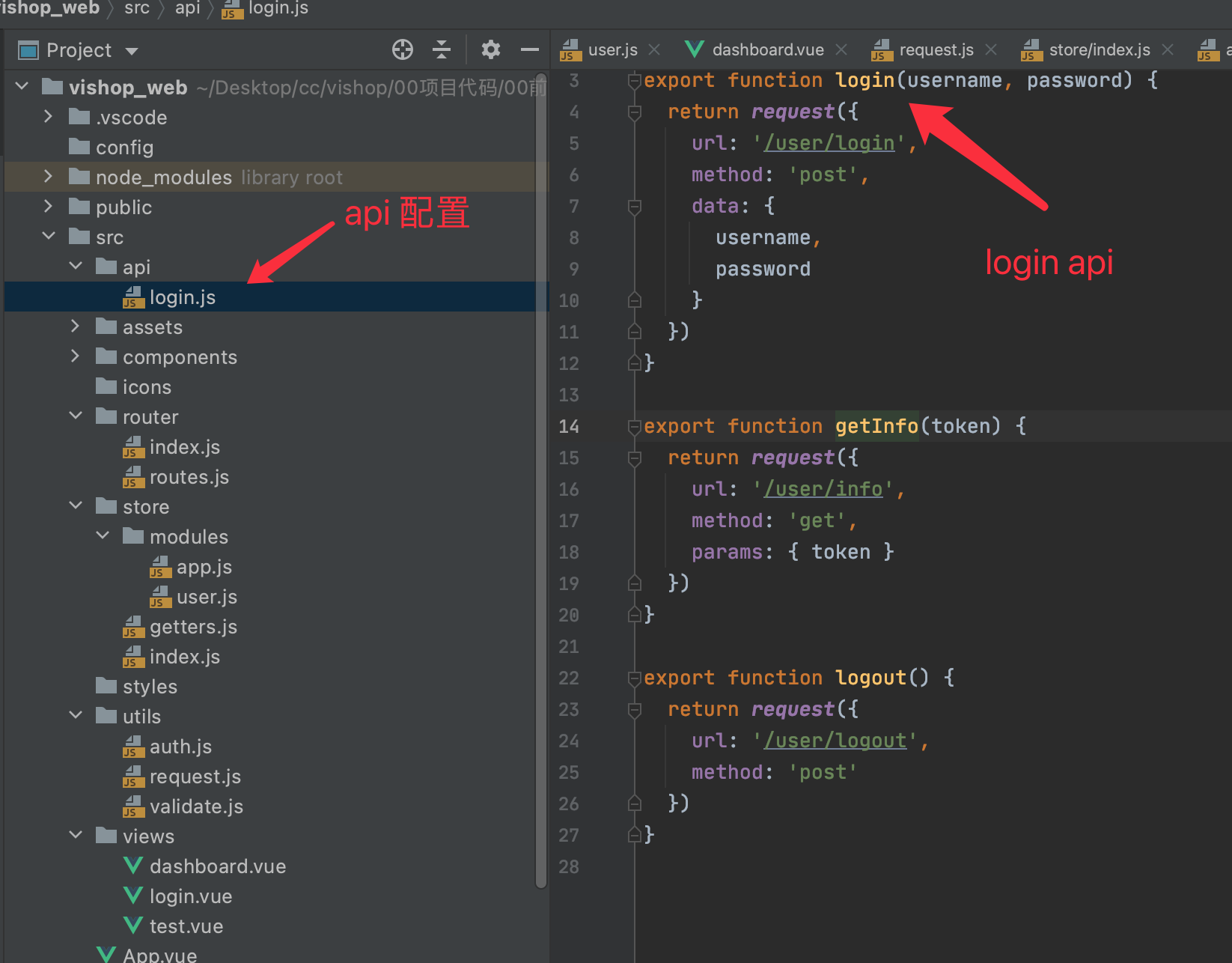Open the Project view dropdown
Image resolution: width=1232 pixels, height=963 pixels.
[x=132, y=51]
